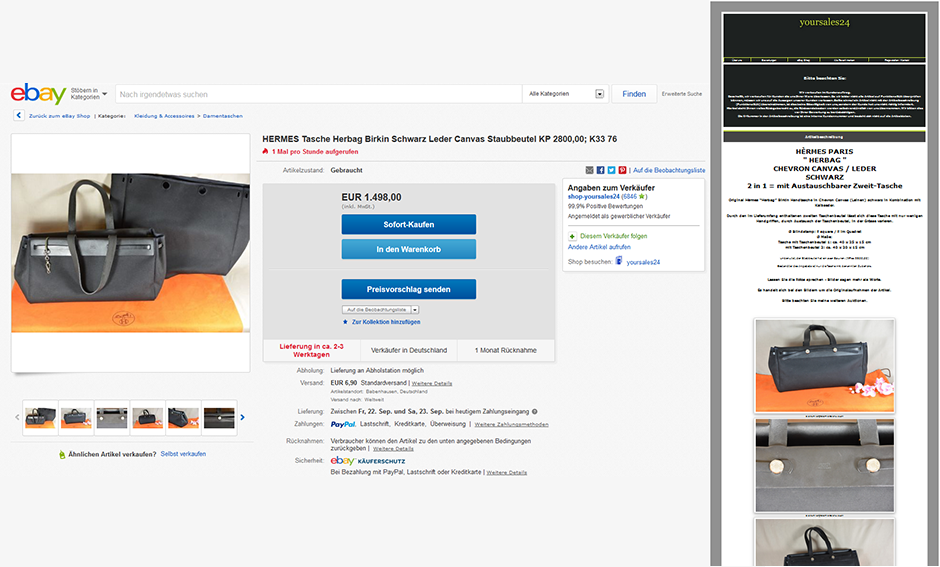Click the Artikelbeschreibung header bar
This screenshot has width=940, height=567.
point(824,137)
